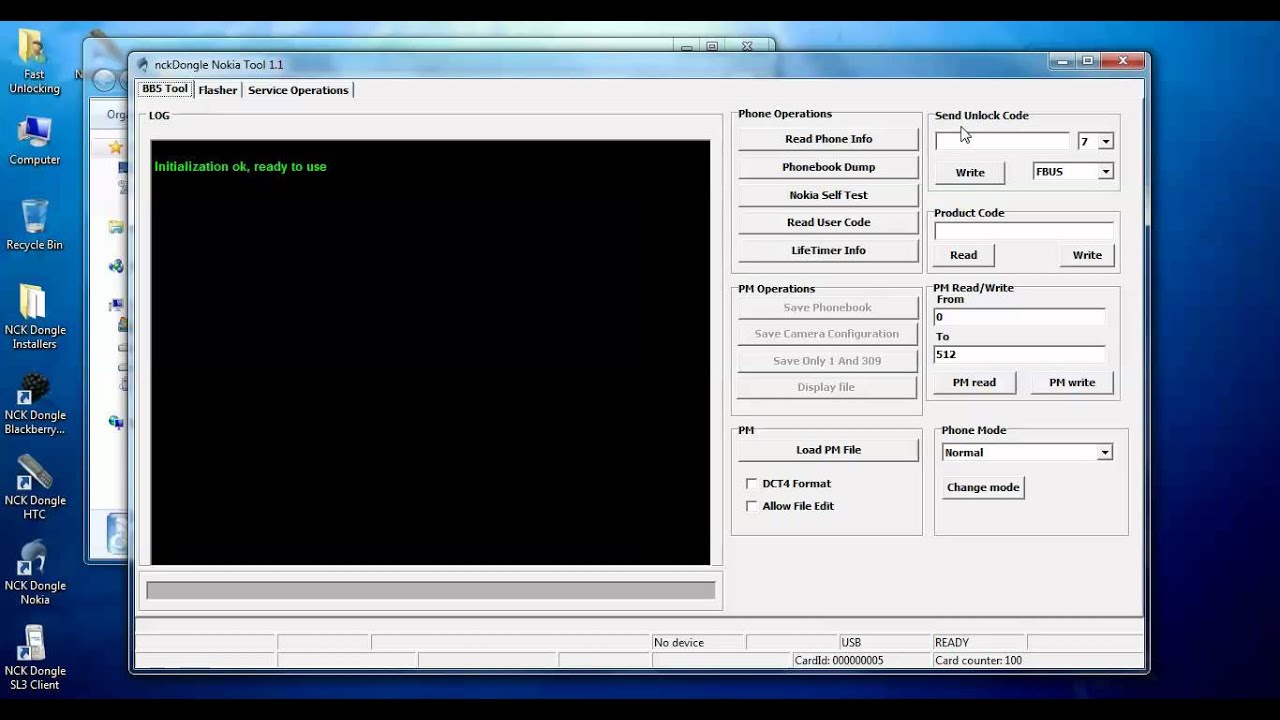Select the Computer desktop icon
Image resolution: width=1280 pixels, height=720 pixels.
coord(34,140)
